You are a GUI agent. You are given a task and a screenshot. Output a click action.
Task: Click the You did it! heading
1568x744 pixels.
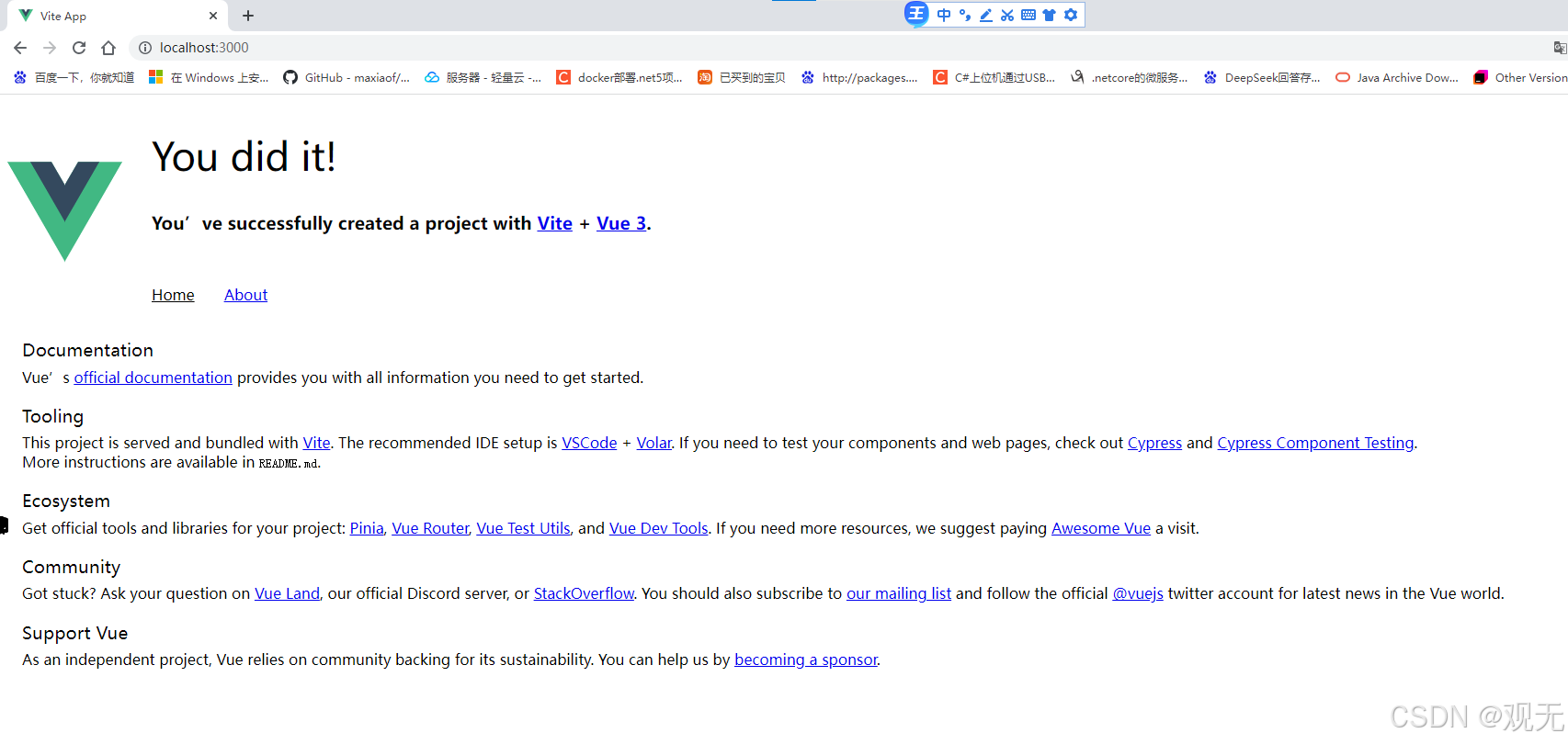pyautogui.click(x=244, y=157)
